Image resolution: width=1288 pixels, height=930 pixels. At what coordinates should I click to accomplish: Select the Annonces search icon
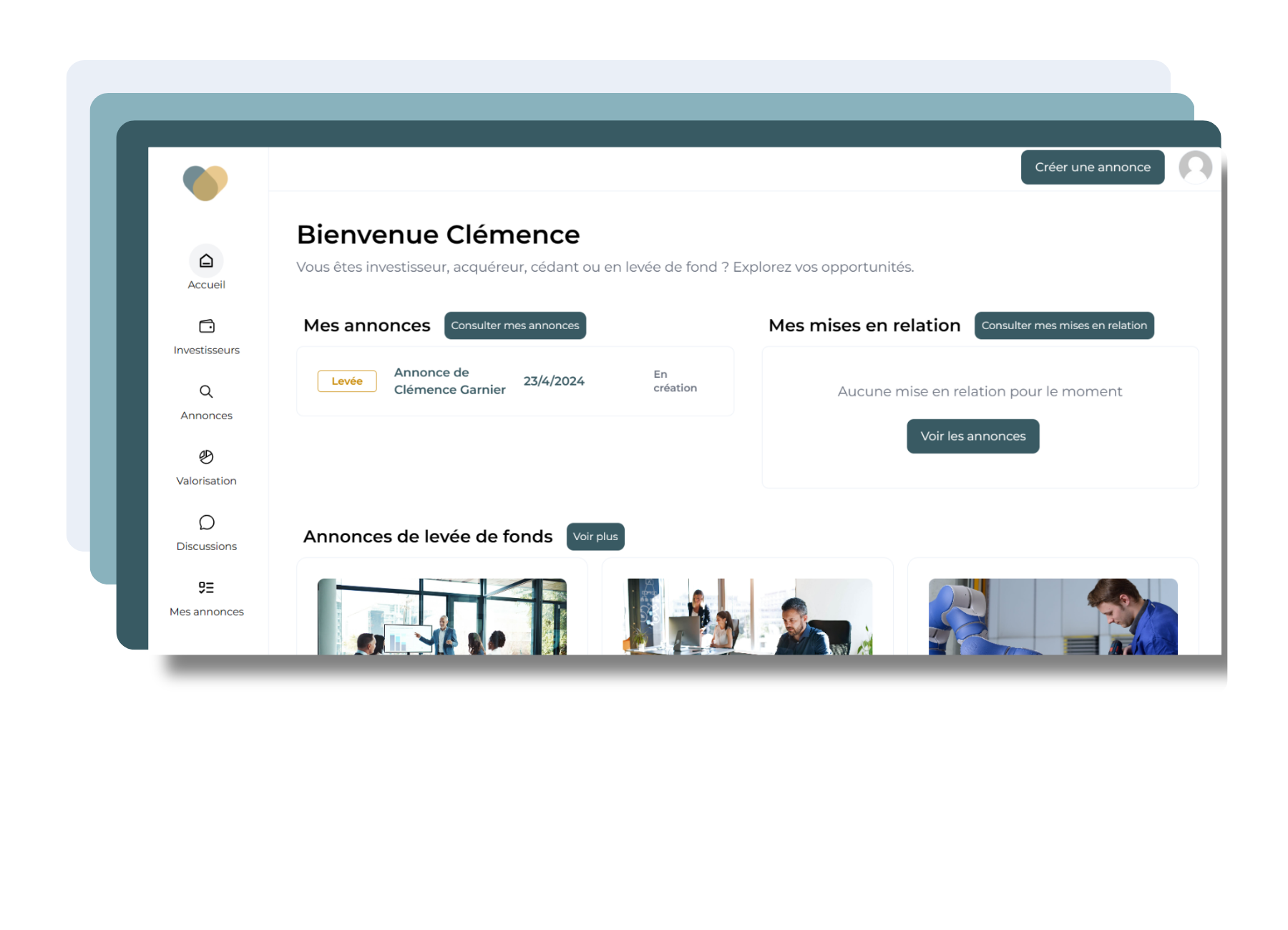coord(206,391)
